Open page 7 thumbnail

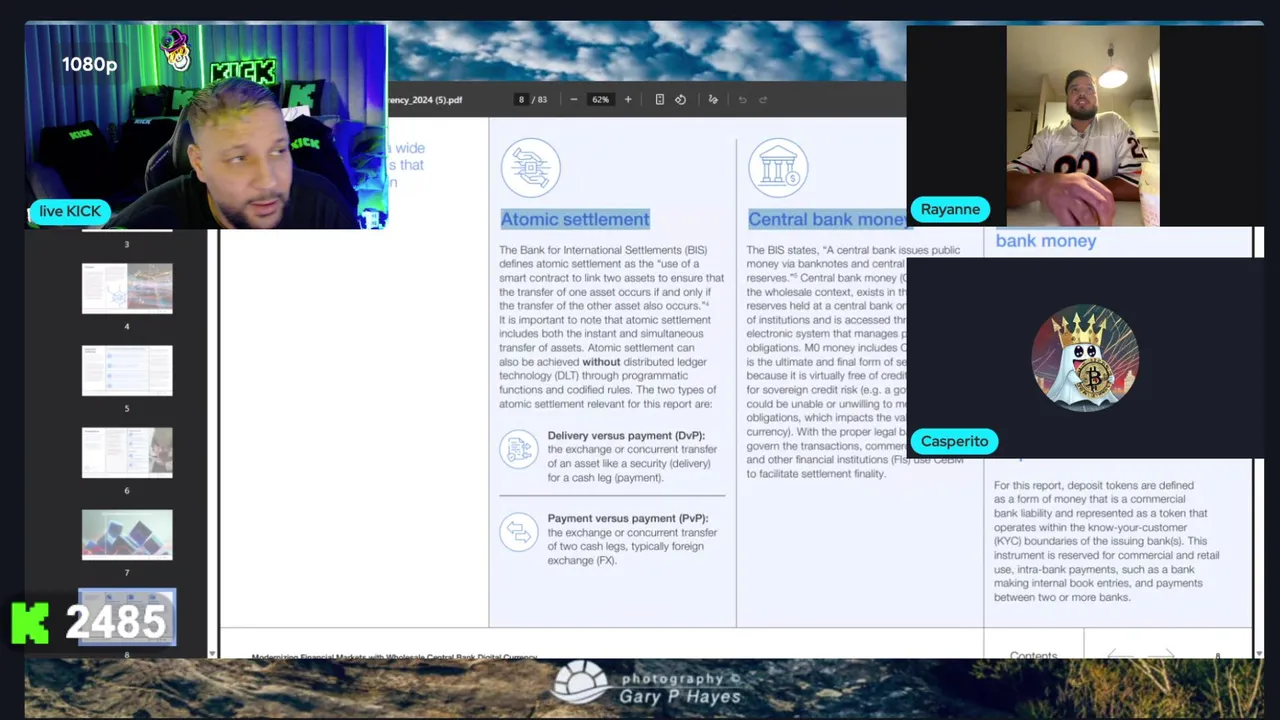click(x=127, y=534)
